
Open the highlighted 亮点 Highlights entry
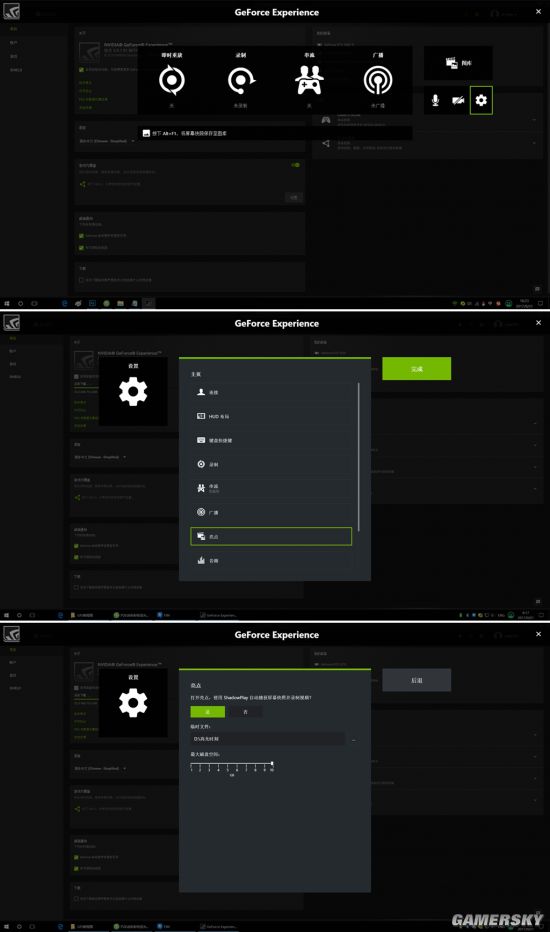271,536
